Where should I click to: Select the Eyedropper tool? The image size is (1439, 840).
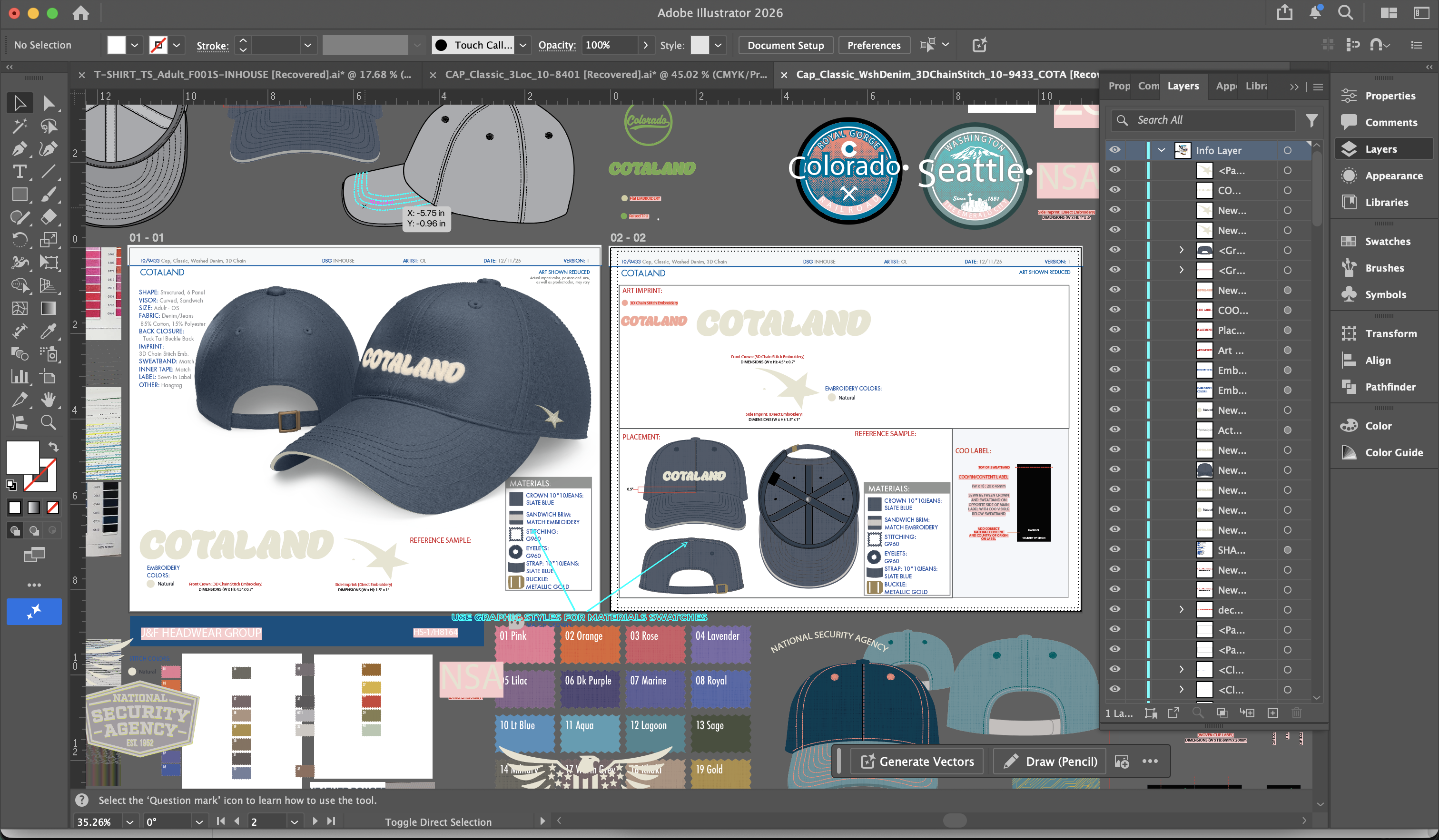[x=49, y=331]
